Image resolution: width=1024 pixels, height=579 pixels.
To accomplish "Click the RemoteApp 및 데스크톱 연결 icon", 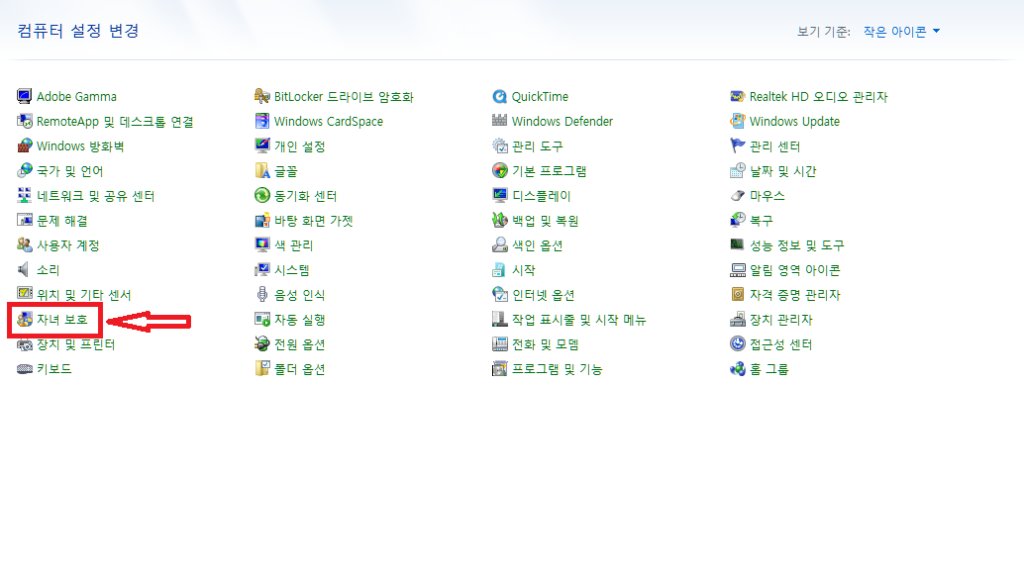I will point(24,121).
